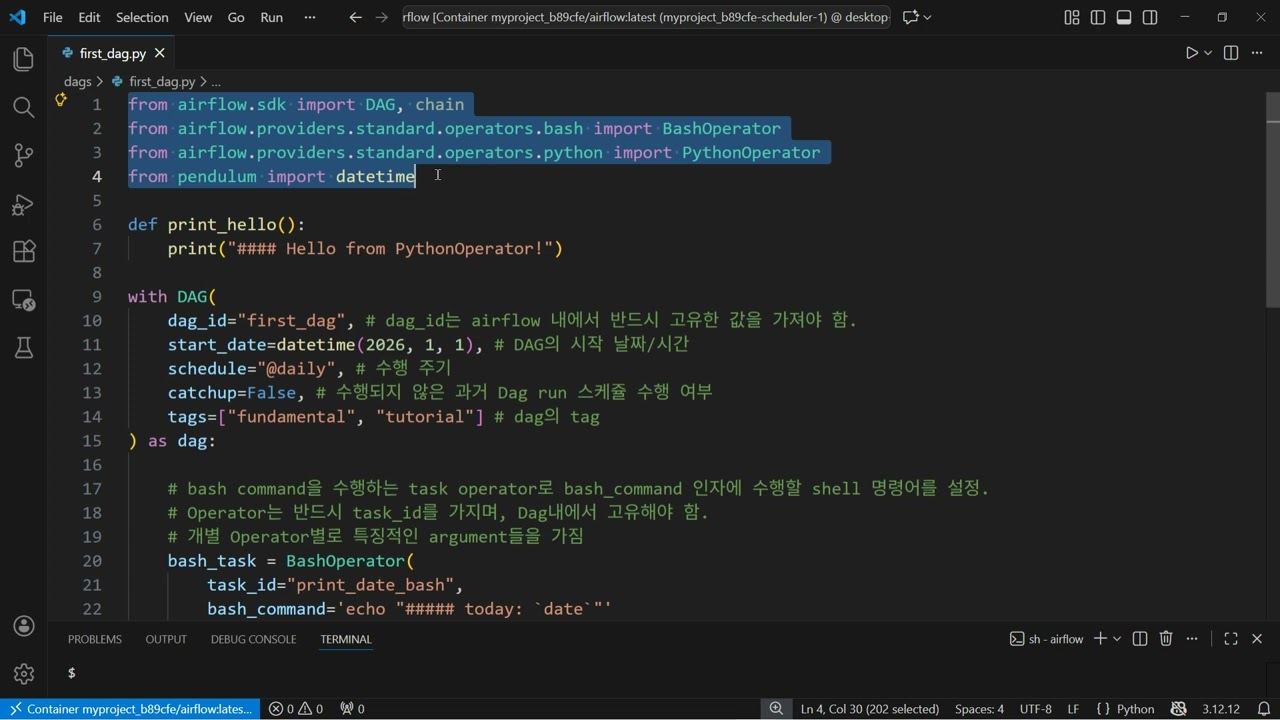
Task: Change end of line sequence LF
Action: click(x=1073, y=709)
